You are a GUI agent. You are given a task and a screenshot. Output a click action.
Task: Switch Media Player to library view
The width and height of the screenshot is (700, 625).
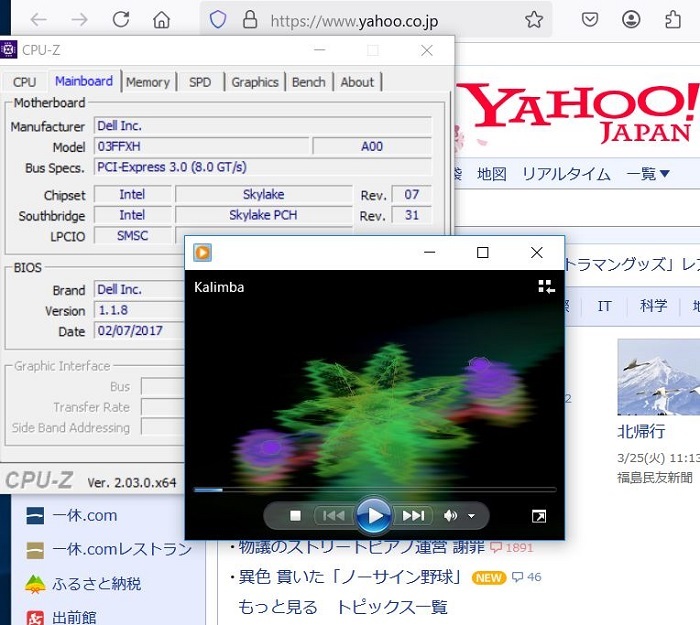546,286
